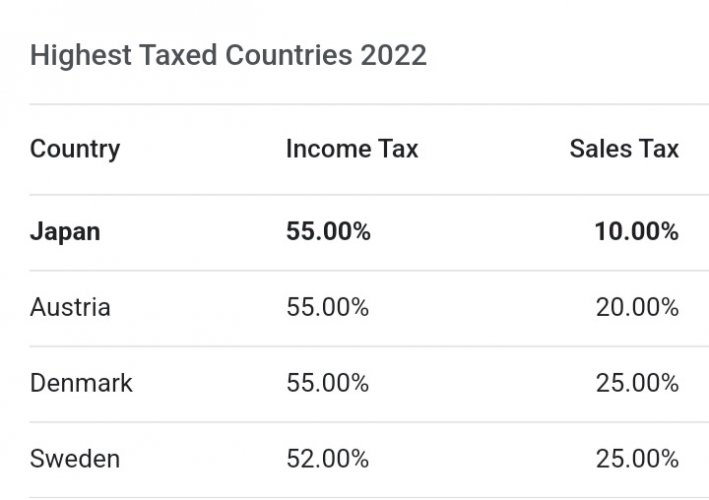Click the Highest Taxed Countries 2022 title

[x=228, y=56]
